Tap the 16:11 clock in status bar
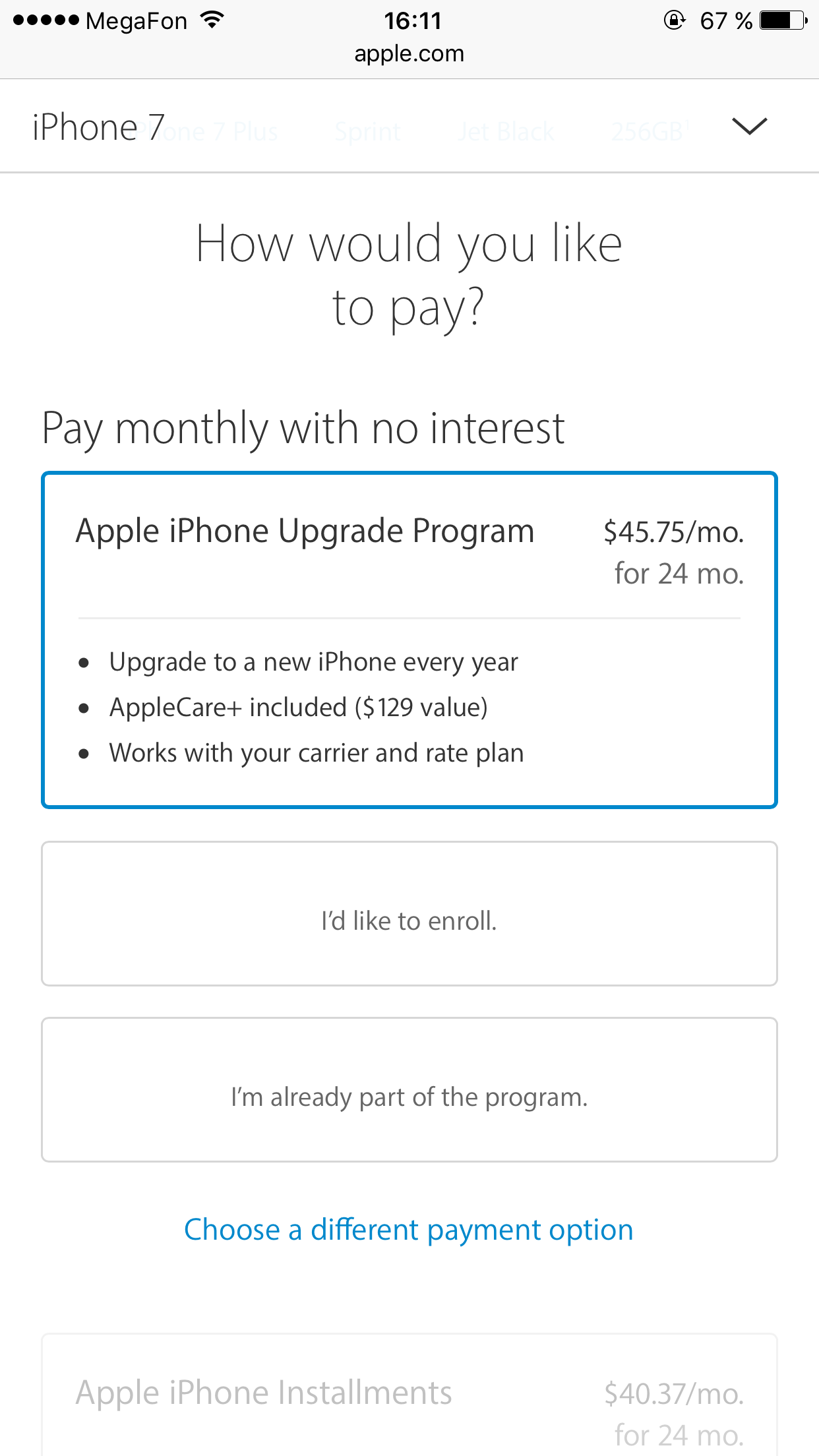 (x=413, y=21)
